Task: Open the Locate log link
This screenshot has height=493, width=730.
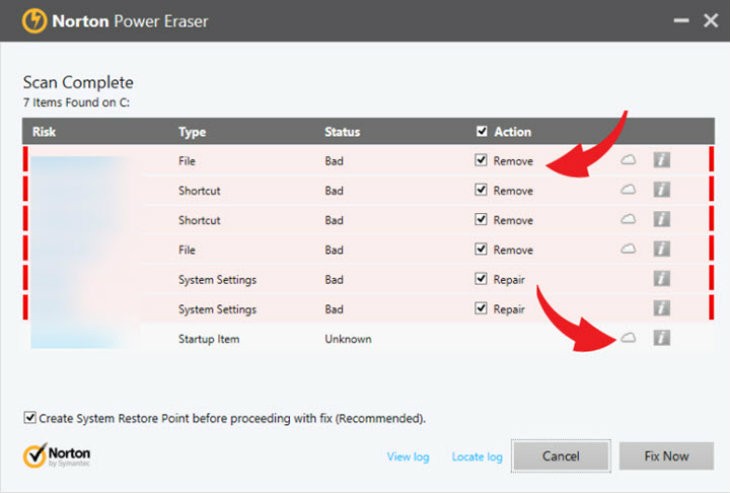Action: point(477,457)
